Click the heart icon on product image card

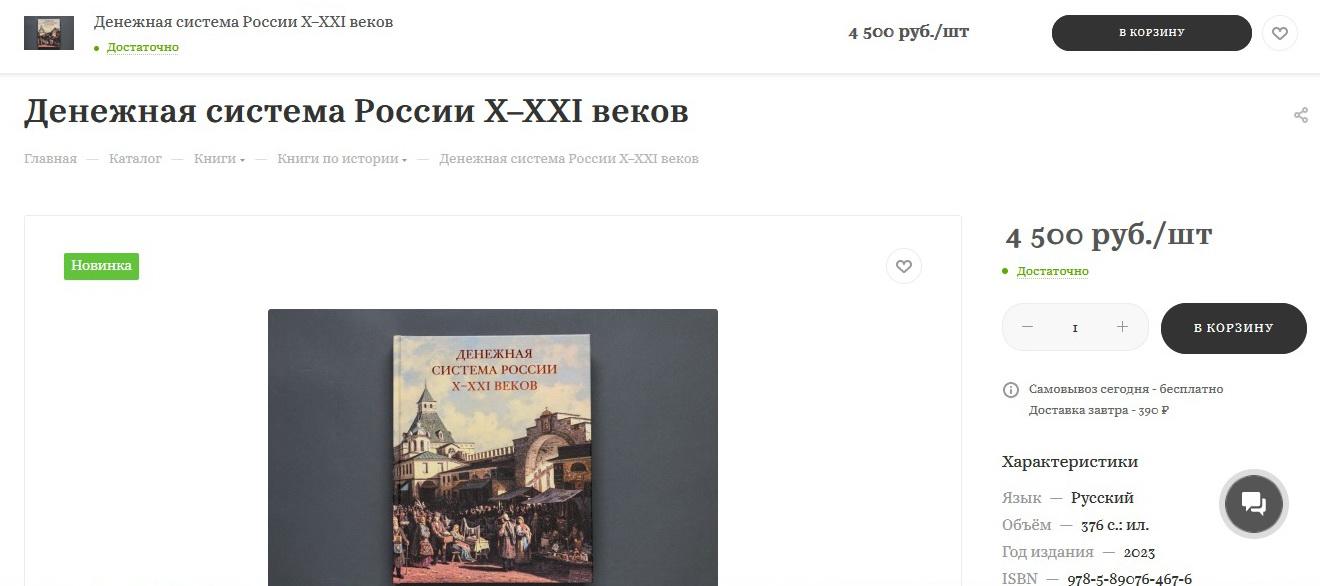(904, 266)
